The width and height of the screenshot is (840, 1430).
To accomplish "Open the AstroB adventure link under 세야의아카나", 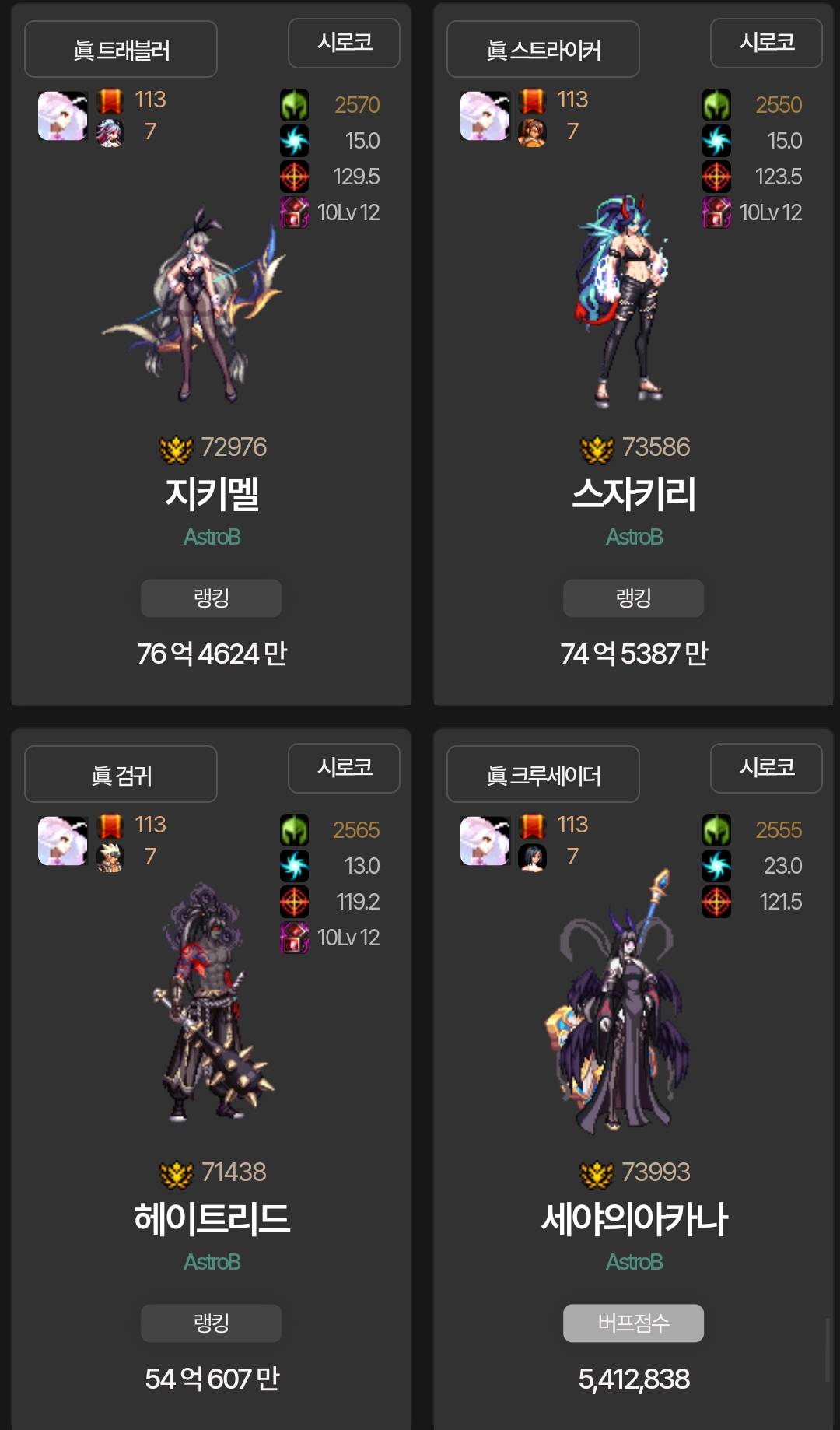I will 634,1262.
